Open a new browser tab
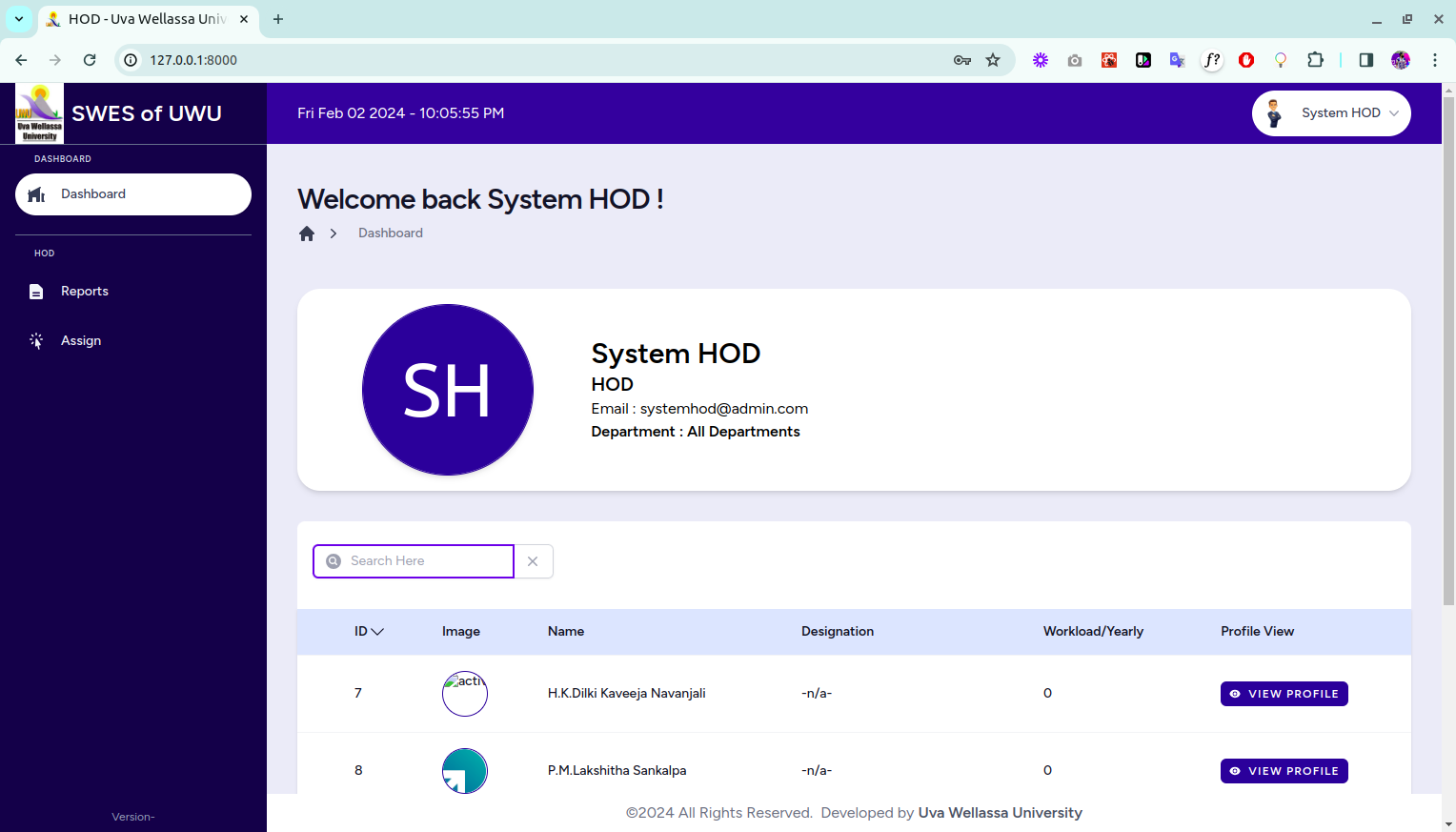This screenshot has height=832, width=1456. pyautogui.click(x=278, y=19)
